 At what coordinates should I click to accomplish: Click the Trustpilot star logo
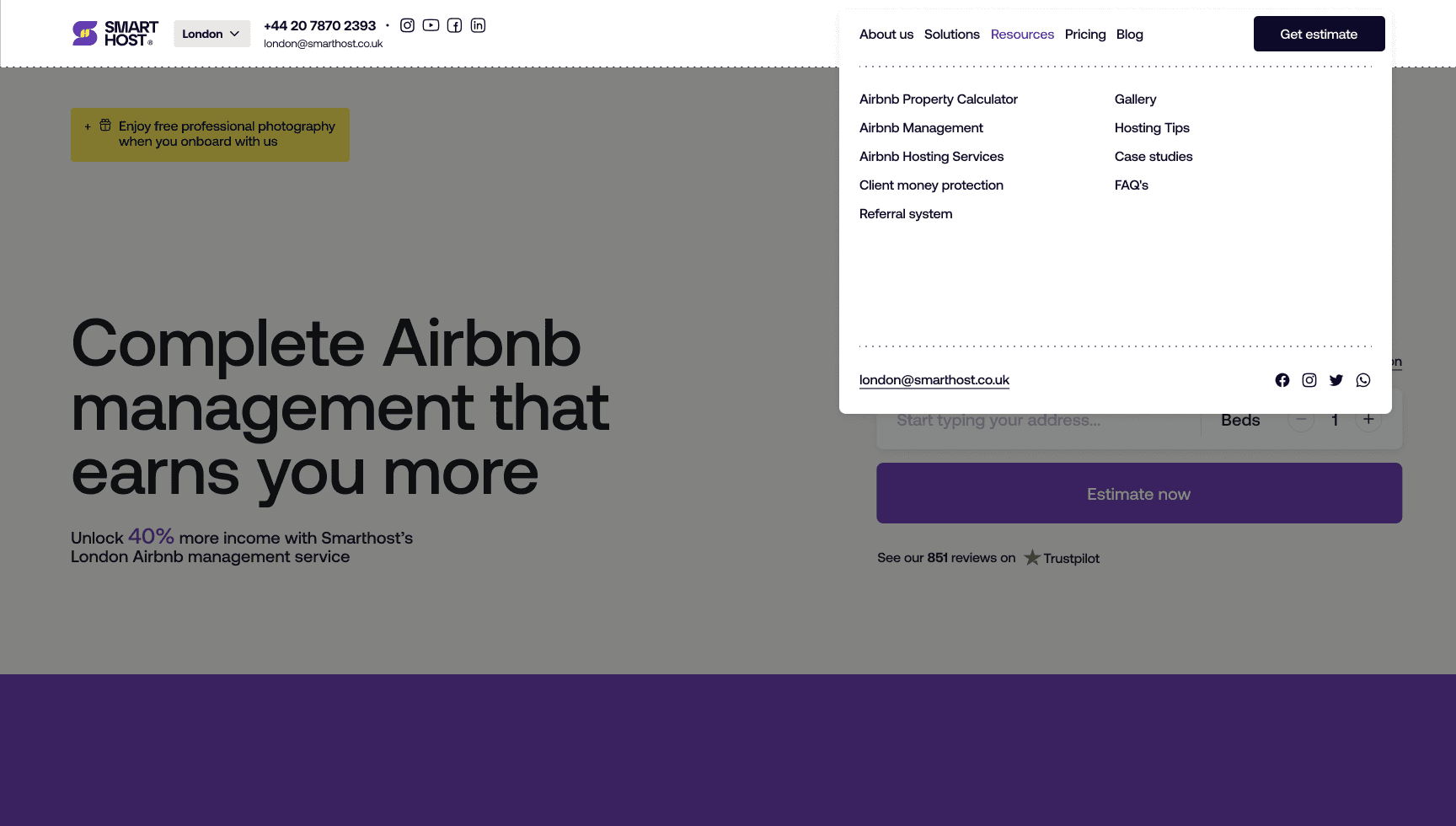[1032, 558]
